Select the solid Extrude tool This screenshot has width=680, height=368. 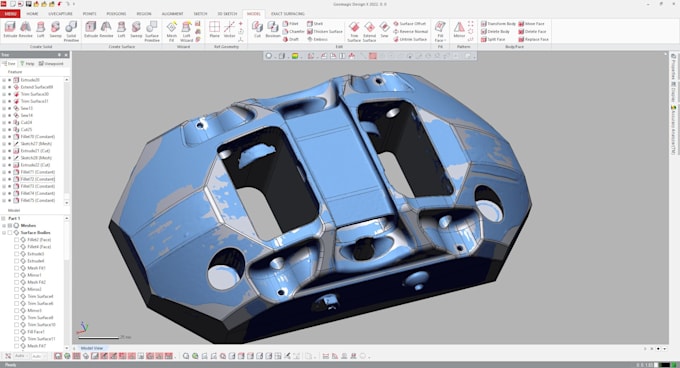[x=10, y=30]
